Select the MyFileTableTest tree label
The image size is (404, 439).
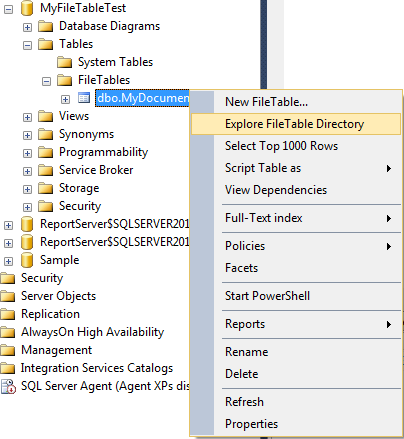(x=83, y=8)
